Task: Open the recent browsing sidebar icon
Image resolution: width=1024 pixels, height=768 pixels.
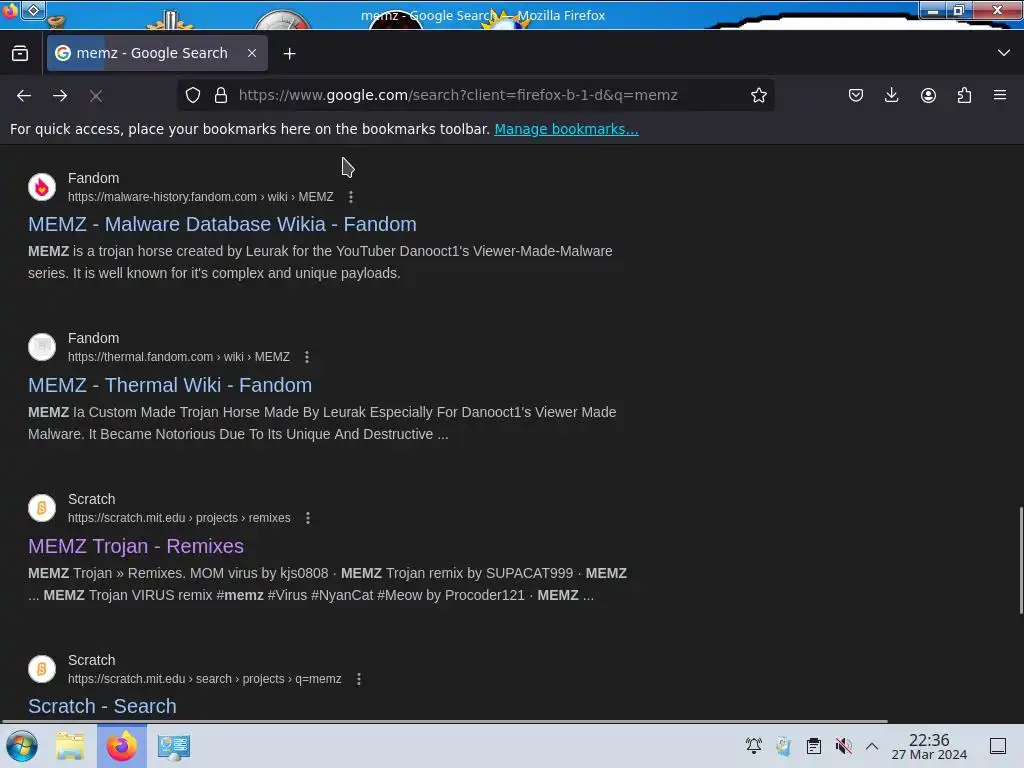Action: pos(20,54)
